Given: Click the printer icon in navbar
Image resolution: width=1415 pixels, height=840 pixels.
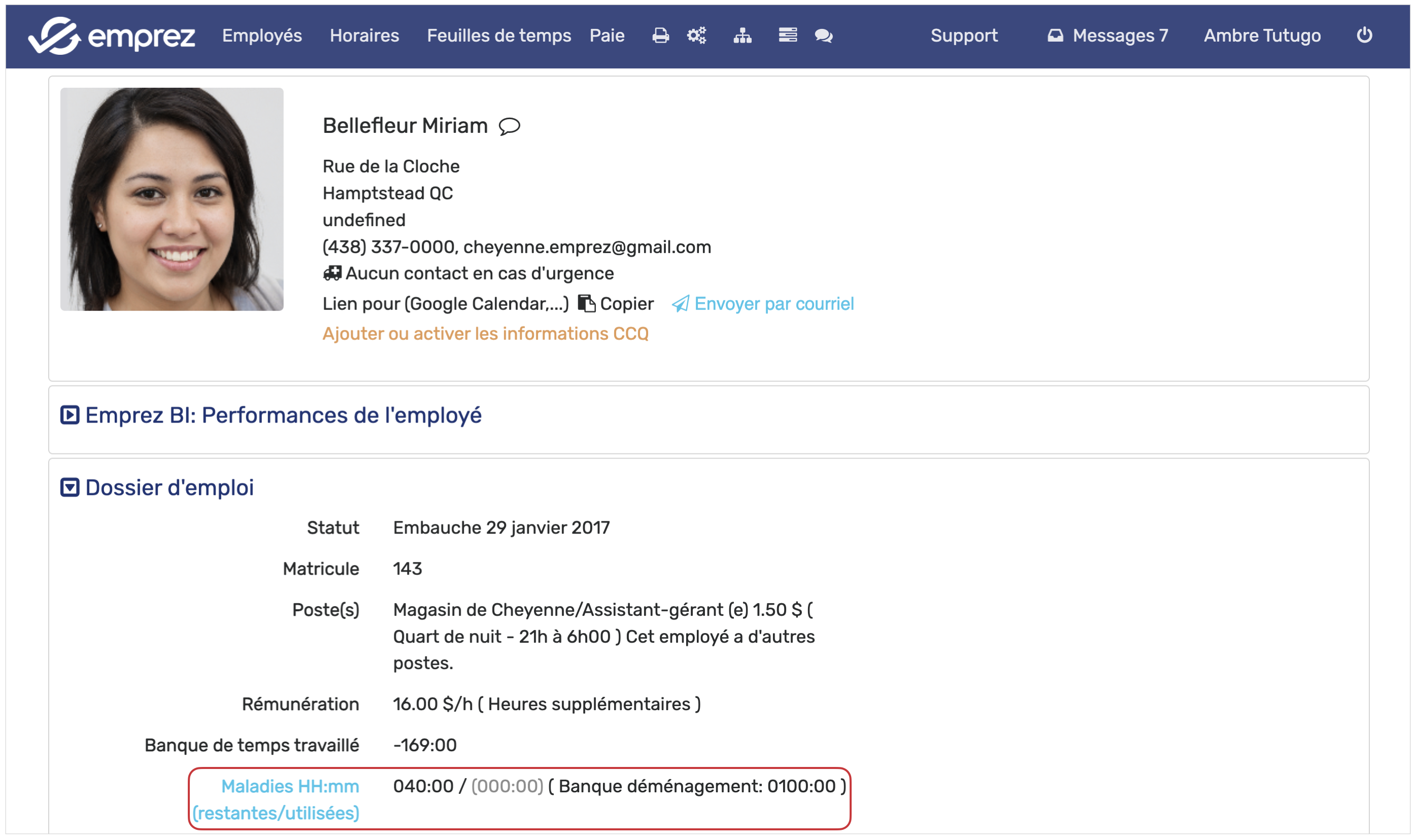Looking at the screenshot, I should coord(660,36).
